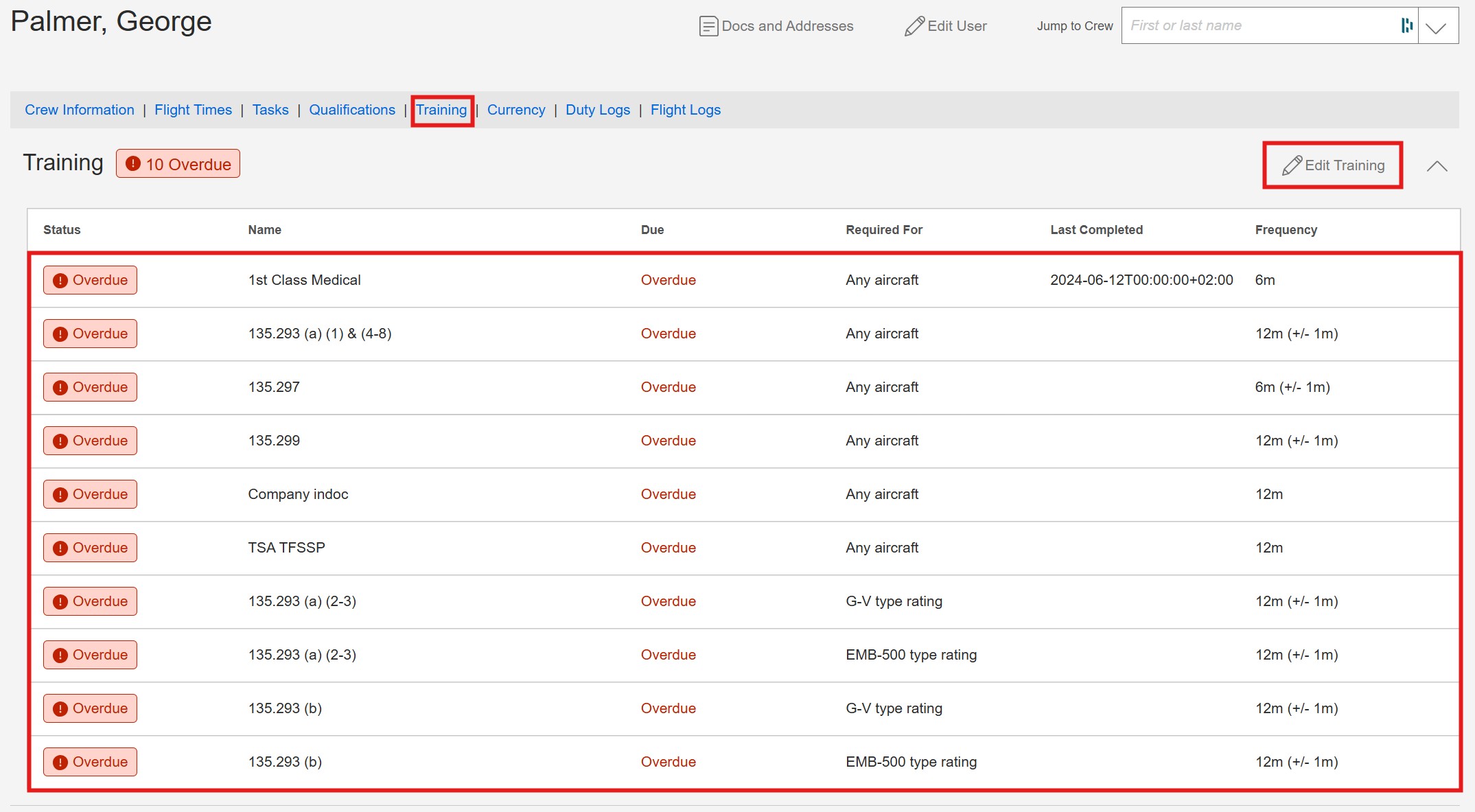
Task: Click EMB-500 type rating in the 135.293 (b) row
Action: coord(911,762)
